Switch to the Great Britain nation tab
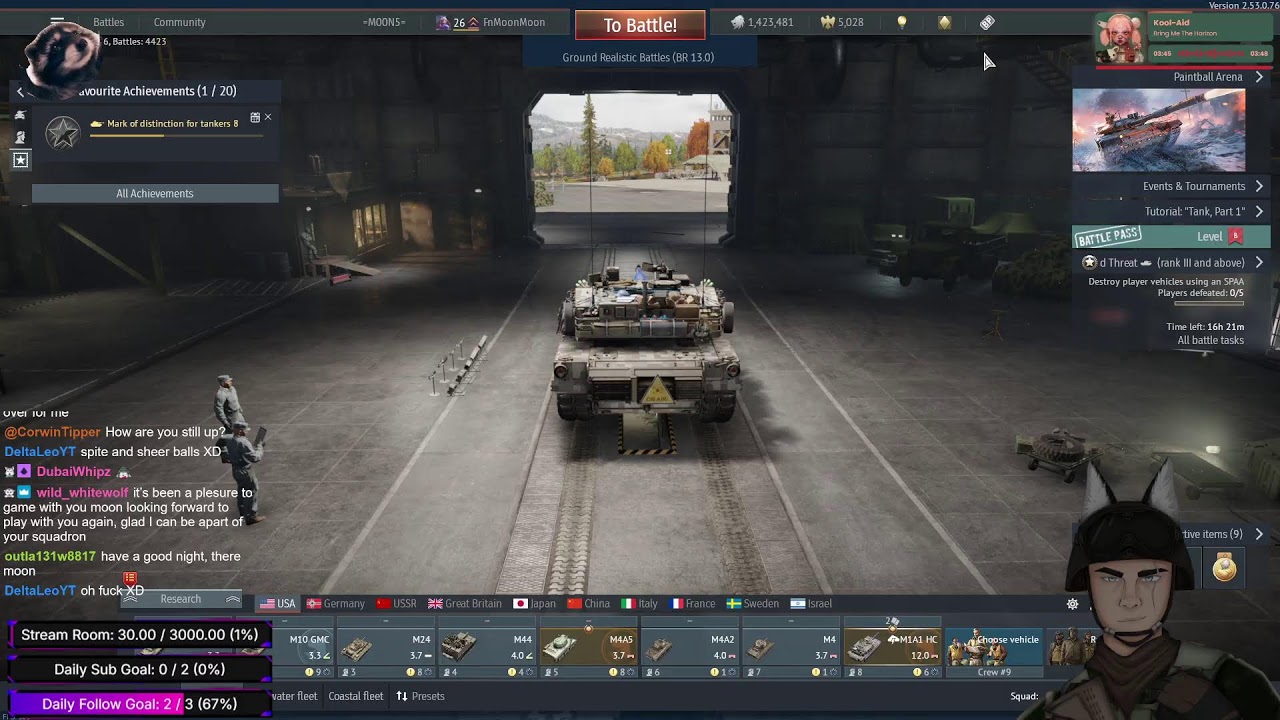 (465, 603)
